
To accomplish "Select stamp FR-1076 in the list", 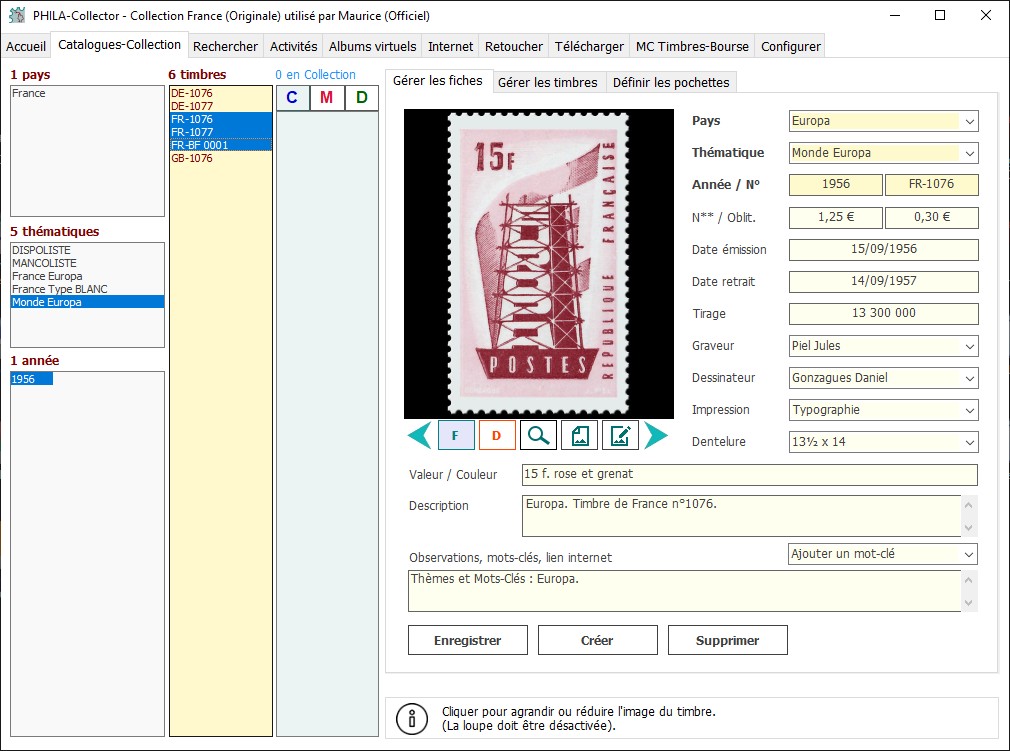I will [x=220, y=119].
